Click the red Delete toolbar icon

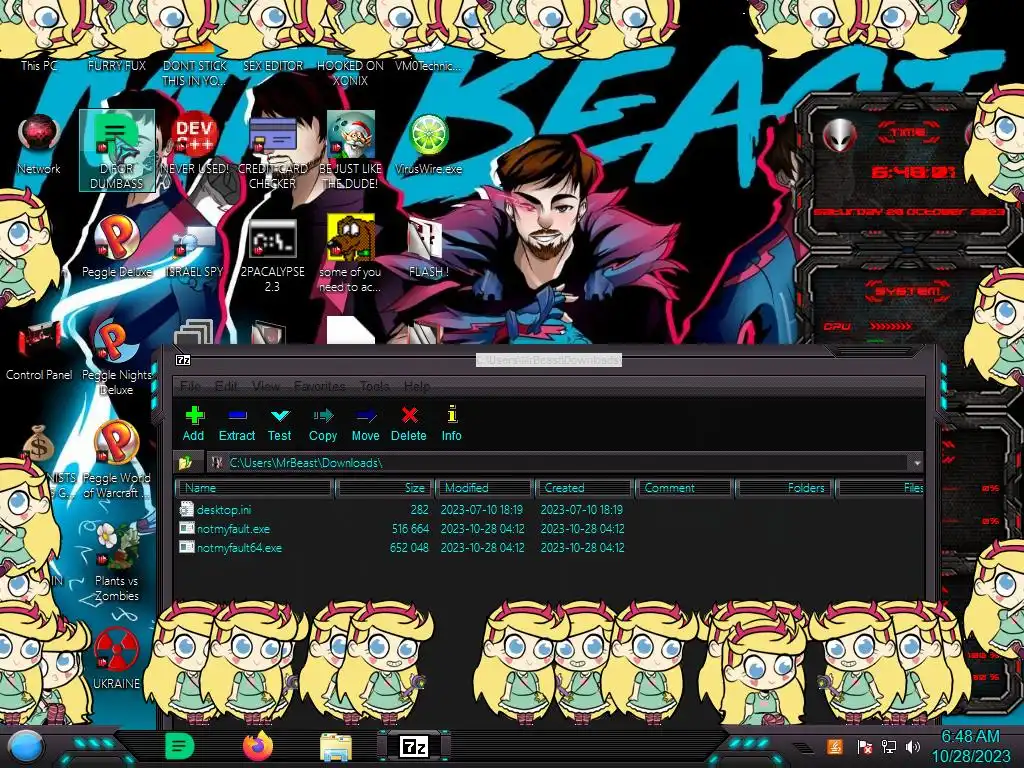(x=409, y=423)
